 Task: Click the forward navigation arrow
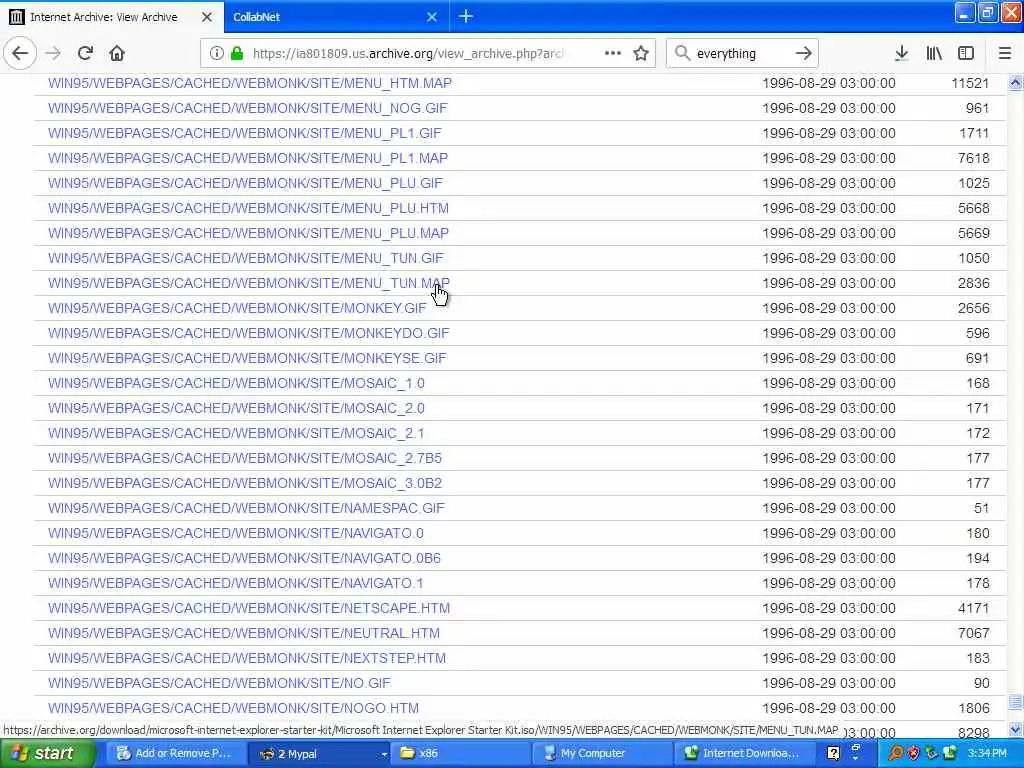(x=53, y=53)
